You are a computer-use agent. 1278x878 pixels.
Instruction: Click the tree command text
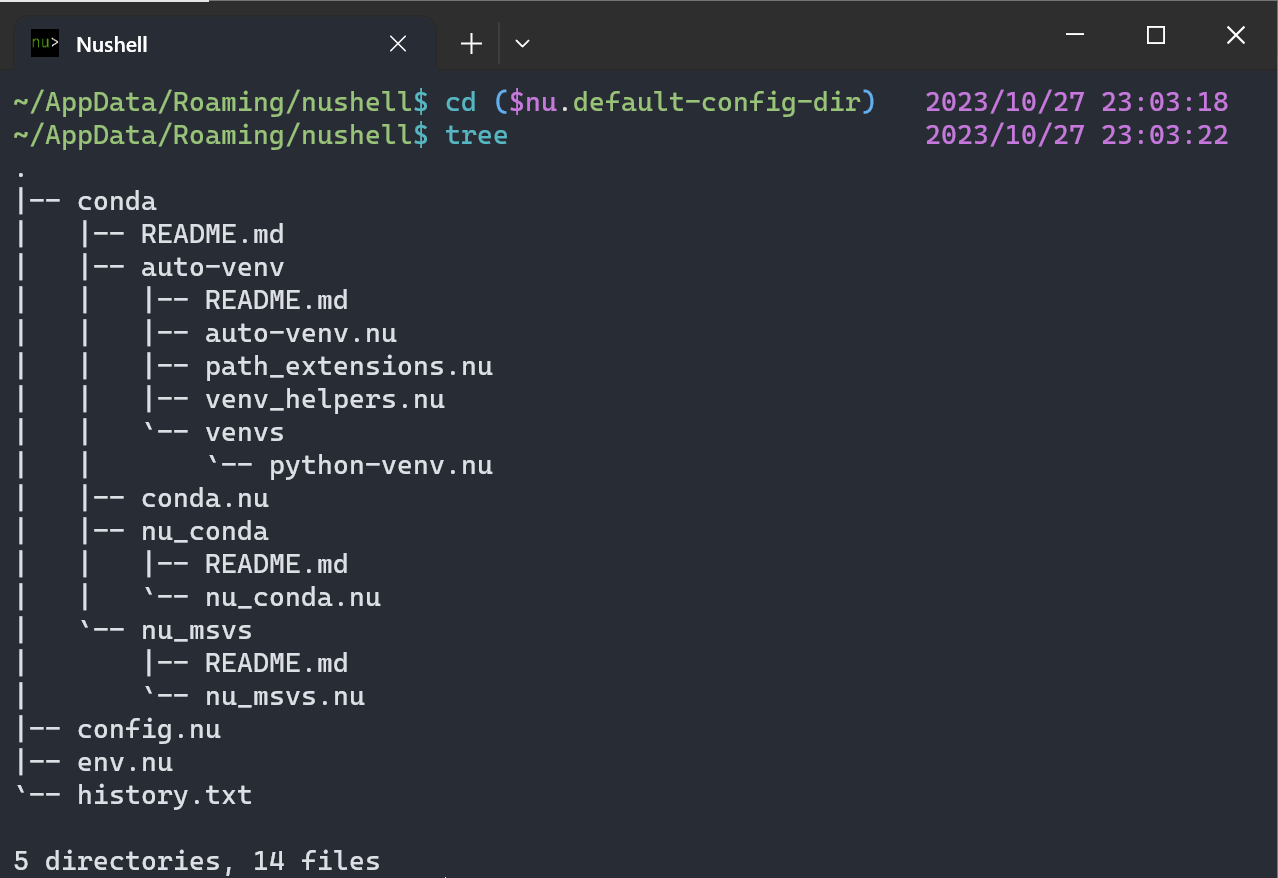(477, 134)
